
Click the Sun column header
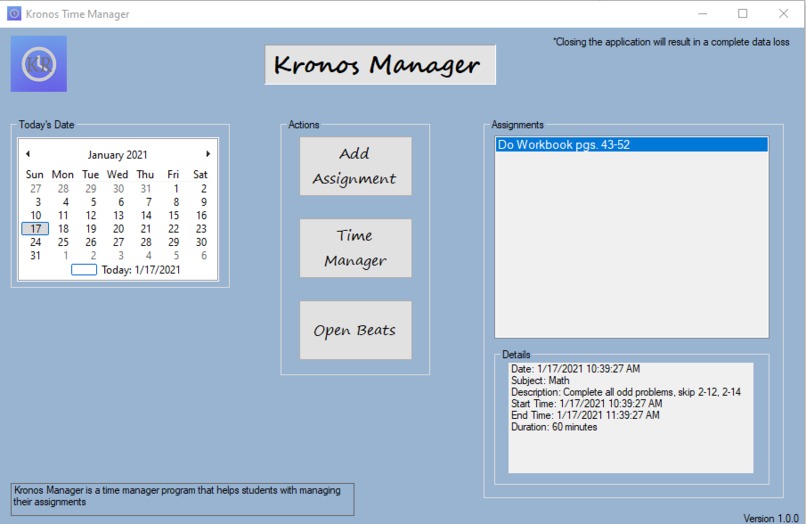(x=35, y=174)
